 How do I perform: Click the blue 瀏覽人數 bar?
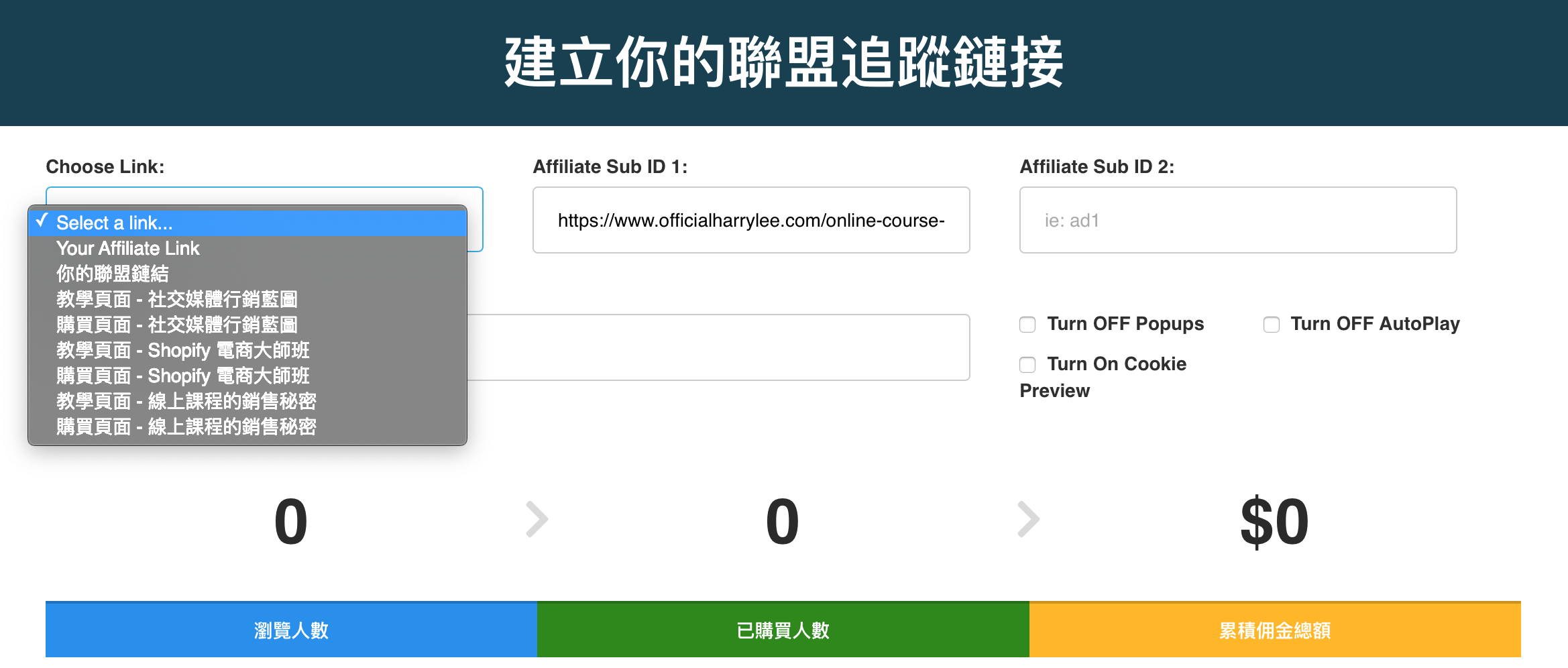pyautogui.click(x=291, y=629)
